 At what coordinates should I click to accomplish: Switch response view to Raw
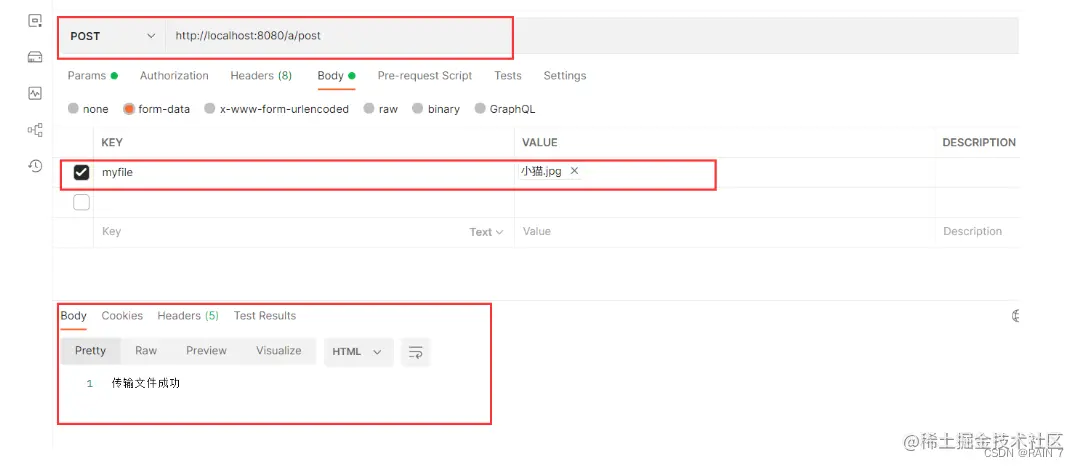pyautogui.click(x=146, y=351)
